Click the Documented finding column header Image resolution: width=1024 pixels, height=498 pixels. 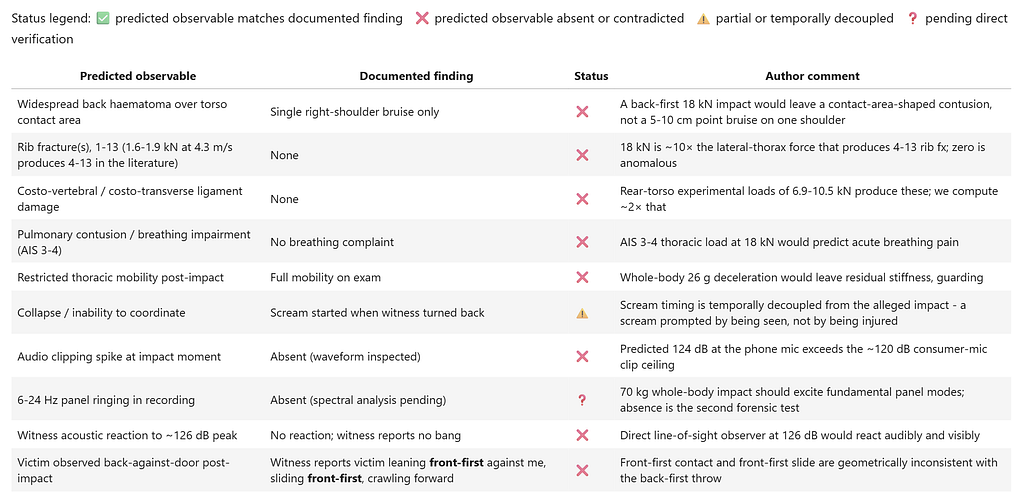pyautogui.click(x=416, y=76)
